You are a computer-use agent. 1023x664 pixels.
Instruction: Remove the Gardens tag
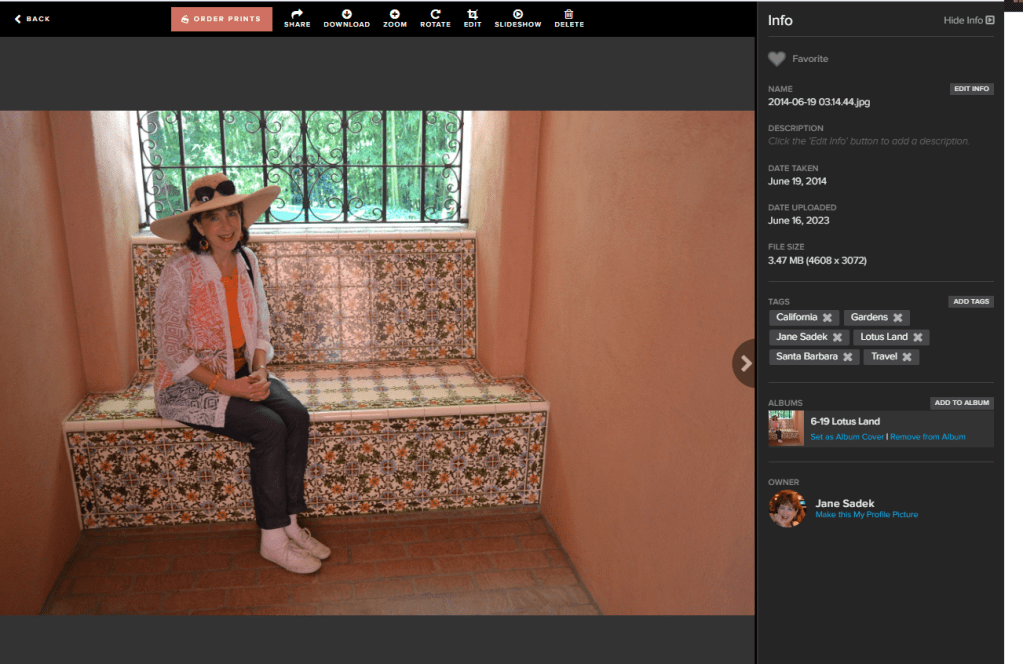point(898,318)
